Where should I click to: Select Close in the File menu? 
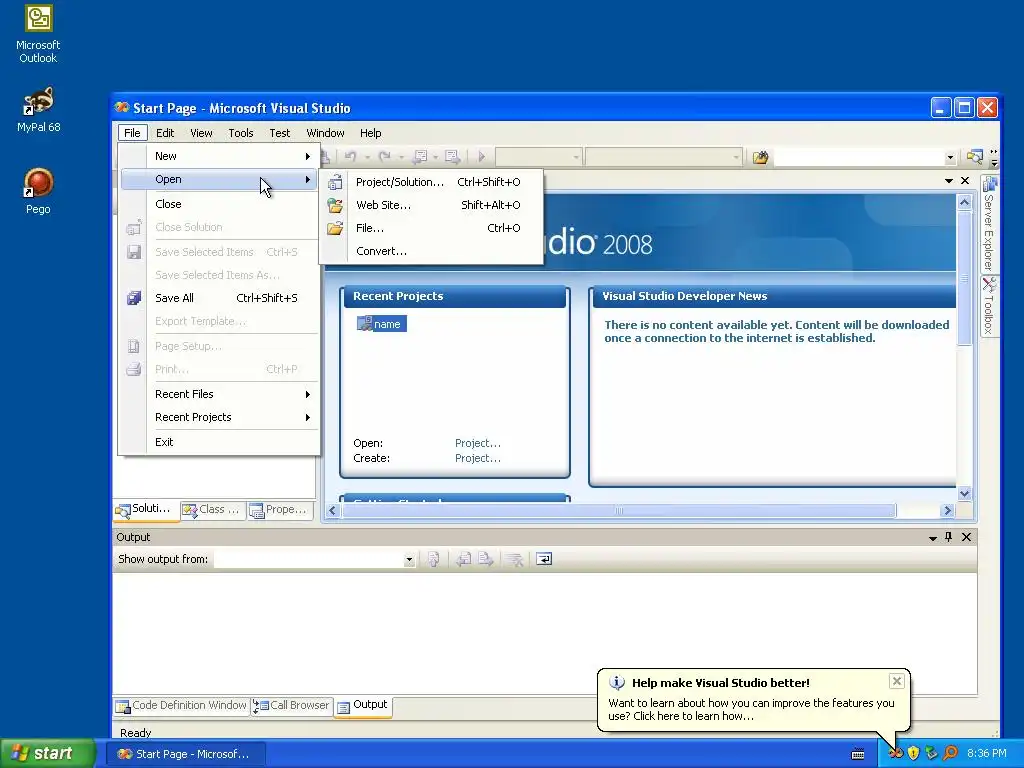coord(220,204)
